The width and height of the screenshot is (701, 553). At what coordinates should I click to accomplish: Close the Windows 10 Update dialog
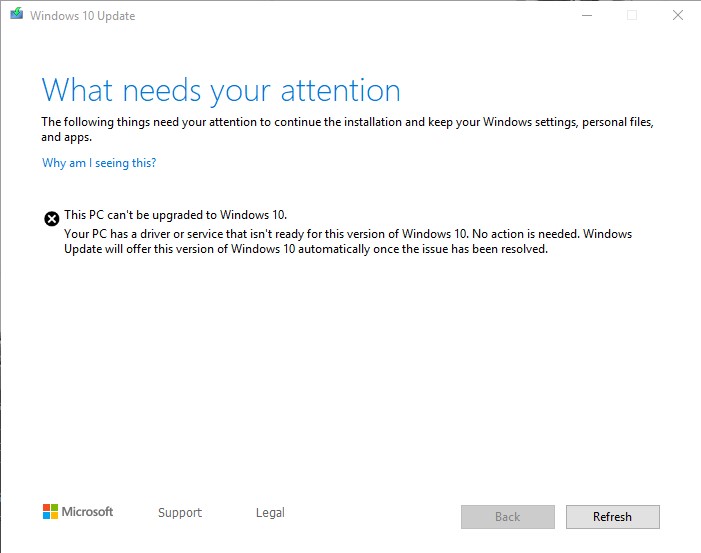coord(677,15)
